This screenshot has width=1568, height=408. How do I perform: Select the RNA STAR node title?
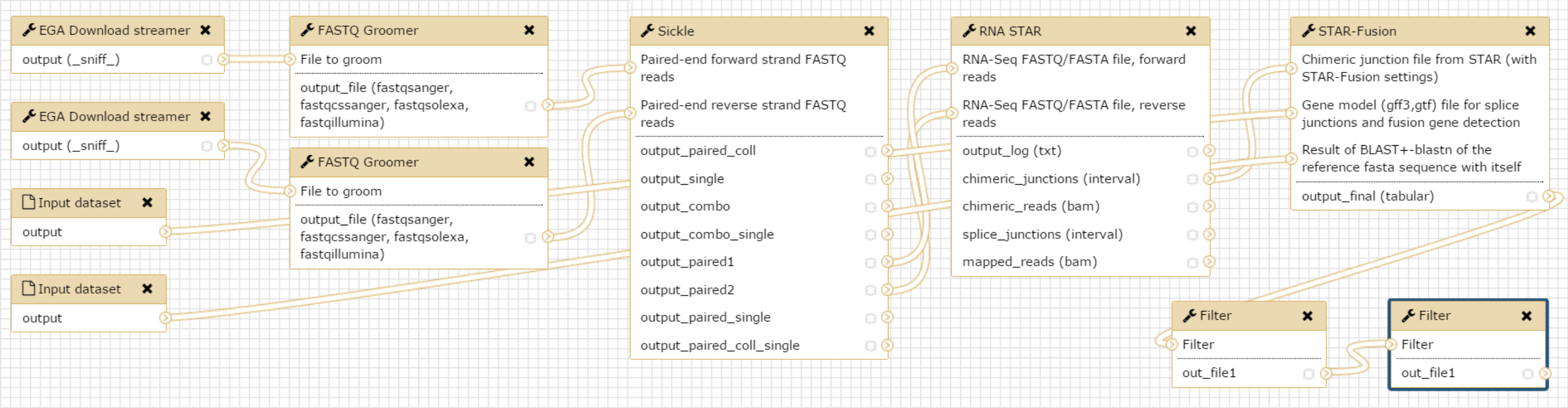click(1010, 31)
